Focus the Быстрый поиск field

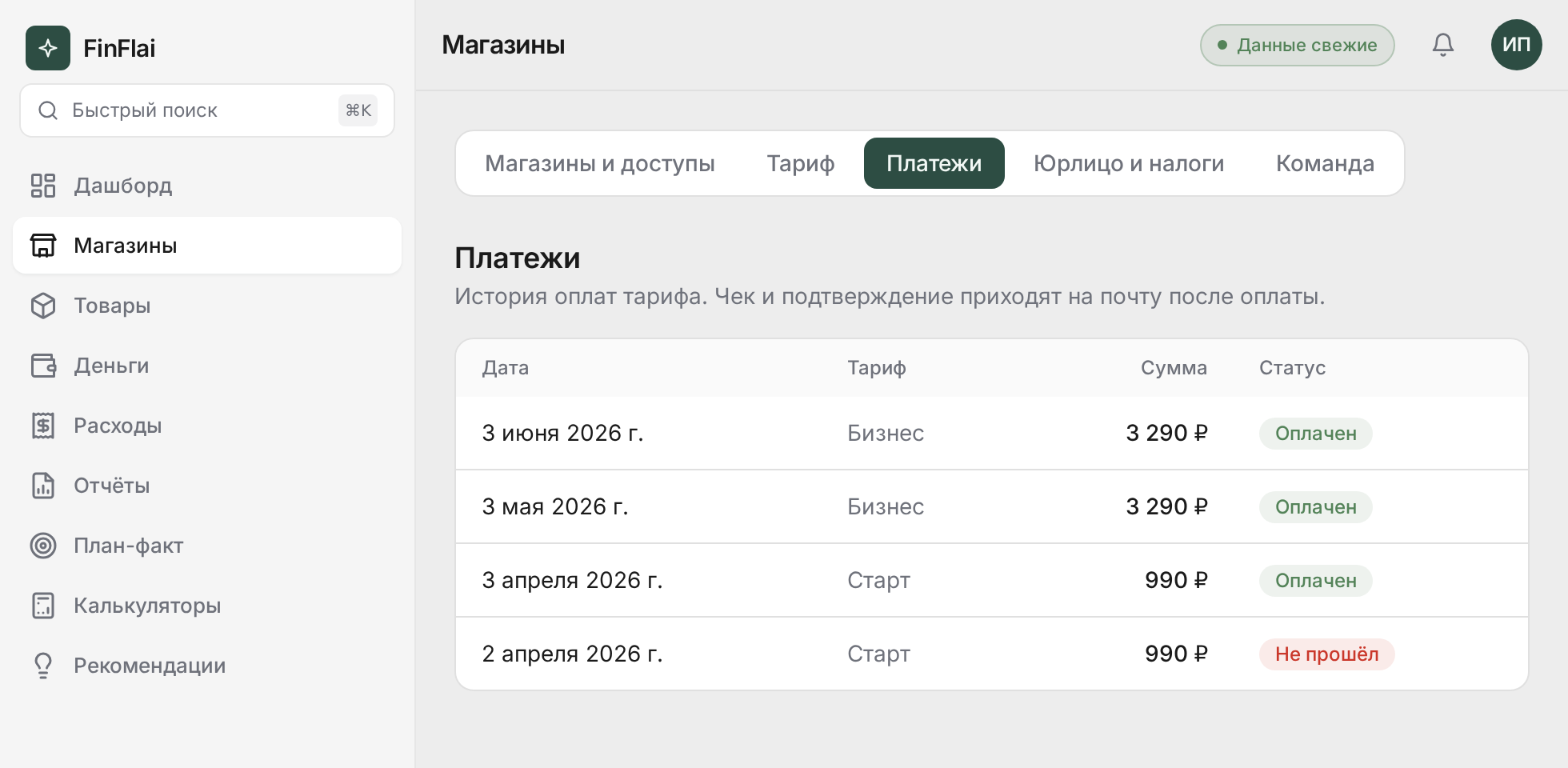(207, 110)
